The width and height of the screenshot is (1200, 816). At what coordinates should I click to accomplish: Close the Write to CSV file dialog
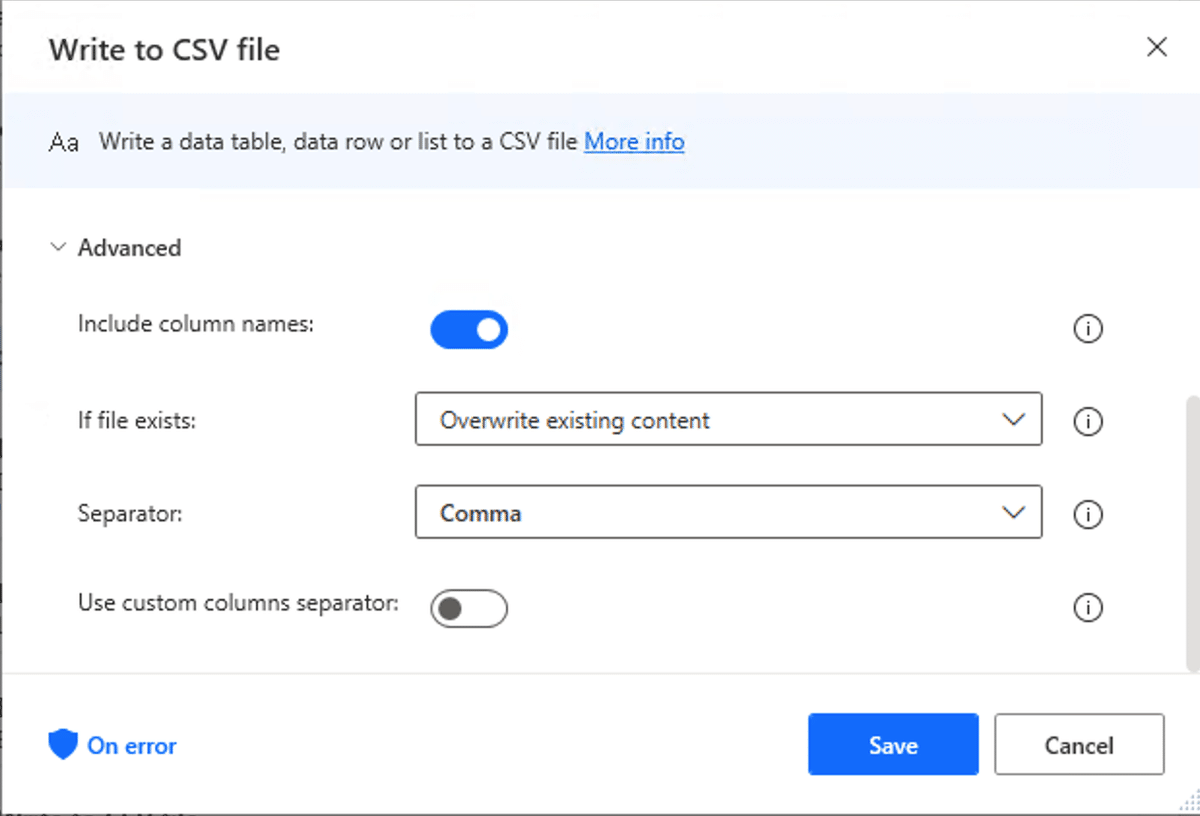pyautogui.click(x=1156, y=47)
